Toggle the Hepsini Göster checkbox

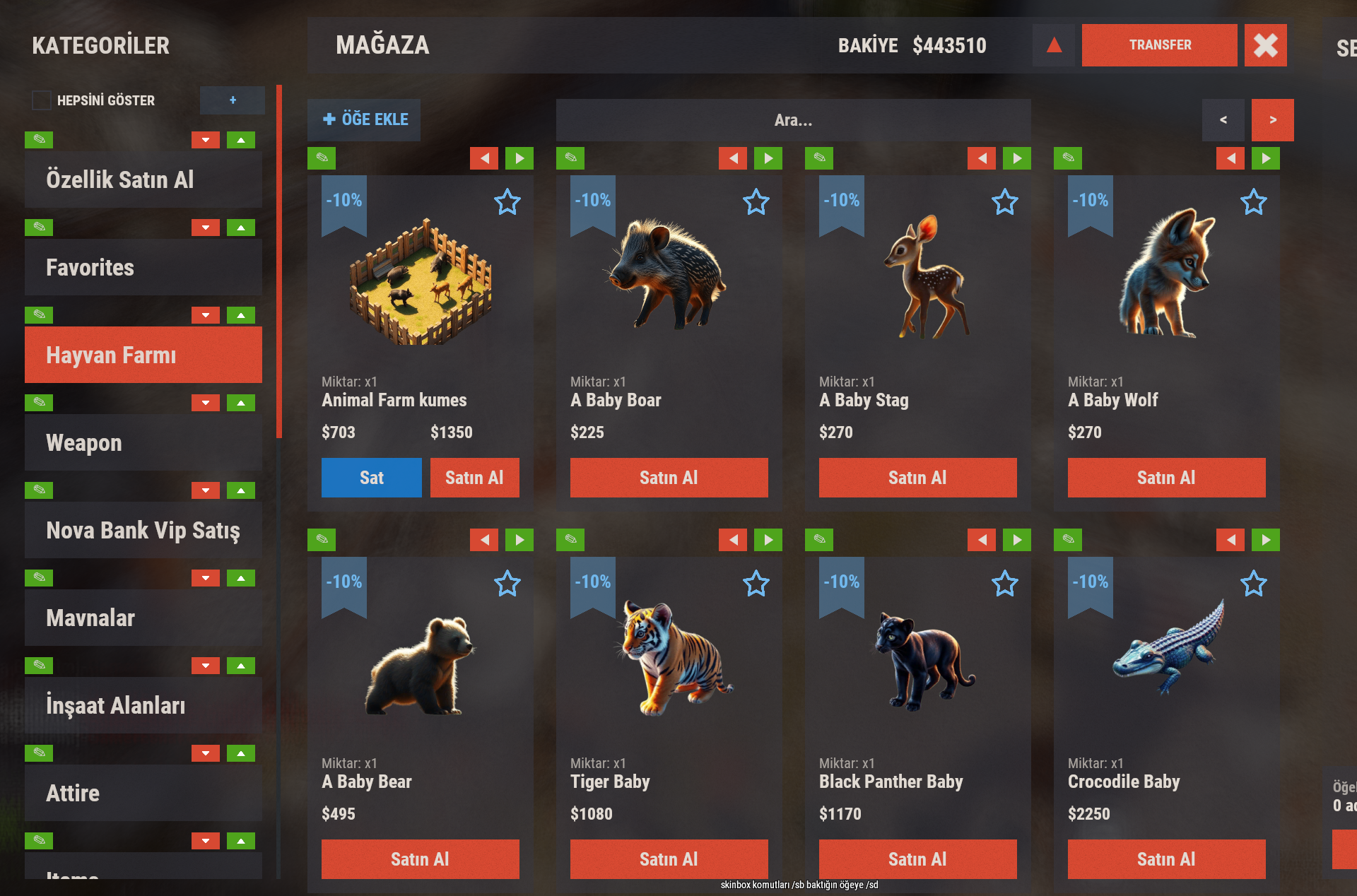[x=42, y=100]
